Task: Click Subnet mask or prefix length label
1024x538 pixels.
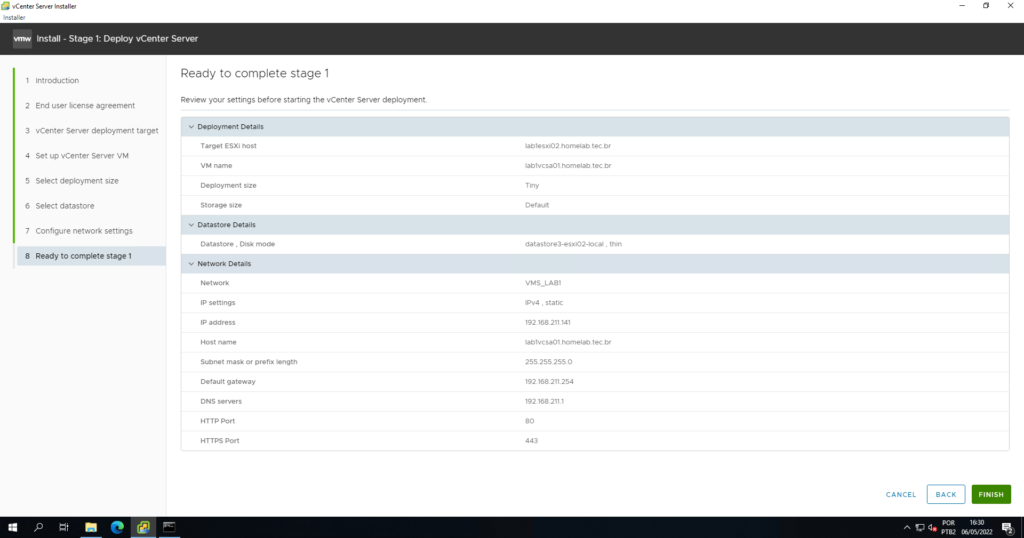Action: coord(248,362)
